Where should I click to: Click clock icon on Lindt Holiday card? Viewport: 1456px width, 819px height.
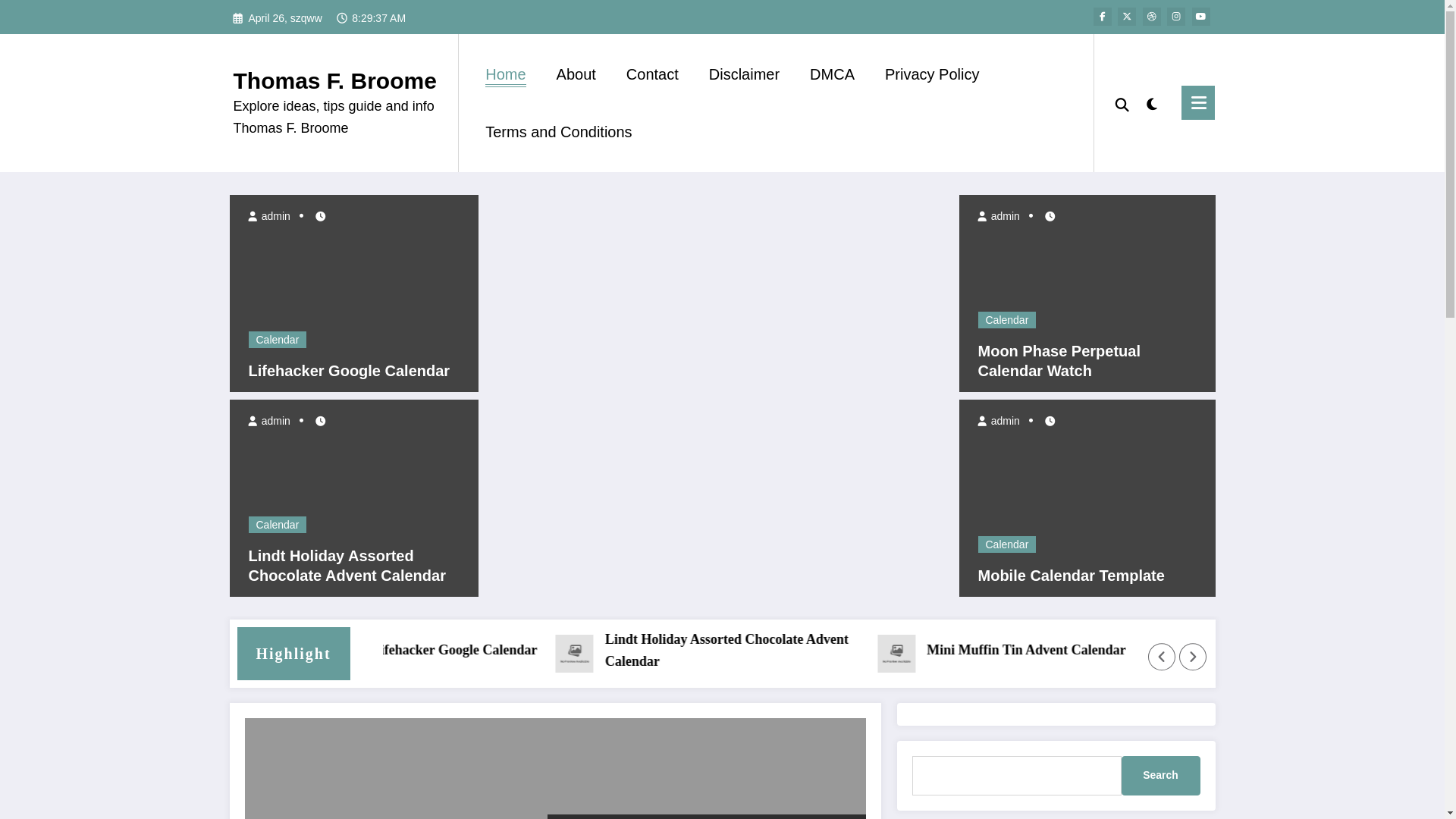click(320, 421)
